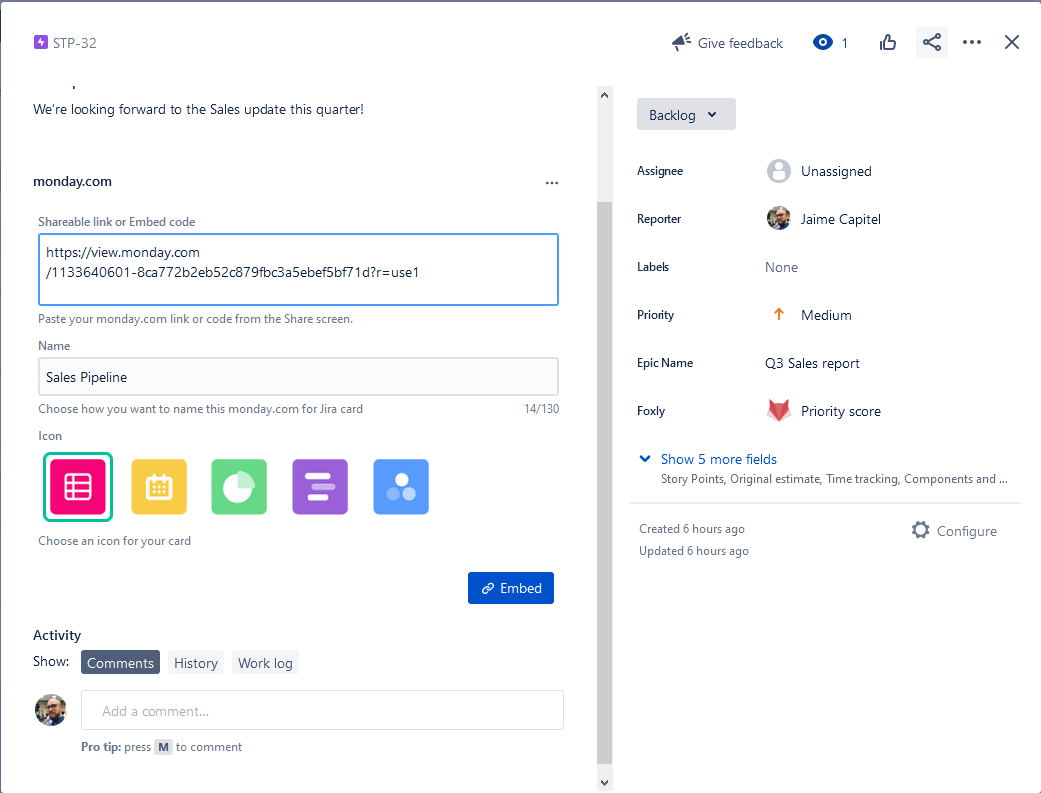Select the pink table icon
1041x793 pixels.
click(78, 487)
